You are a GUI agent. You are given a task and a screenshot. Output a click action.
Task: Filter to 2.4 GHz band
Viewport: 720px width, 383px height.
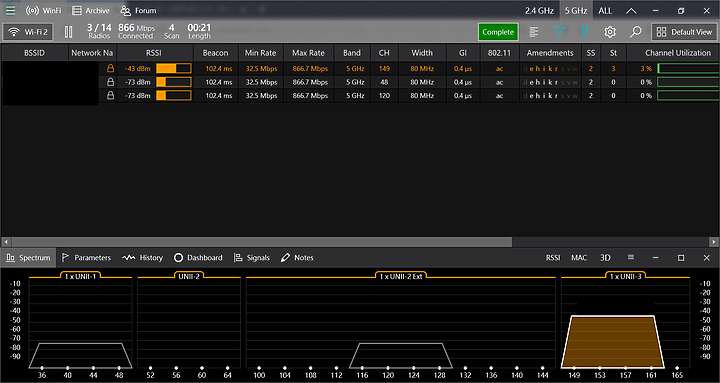click(x=539, y=10)
